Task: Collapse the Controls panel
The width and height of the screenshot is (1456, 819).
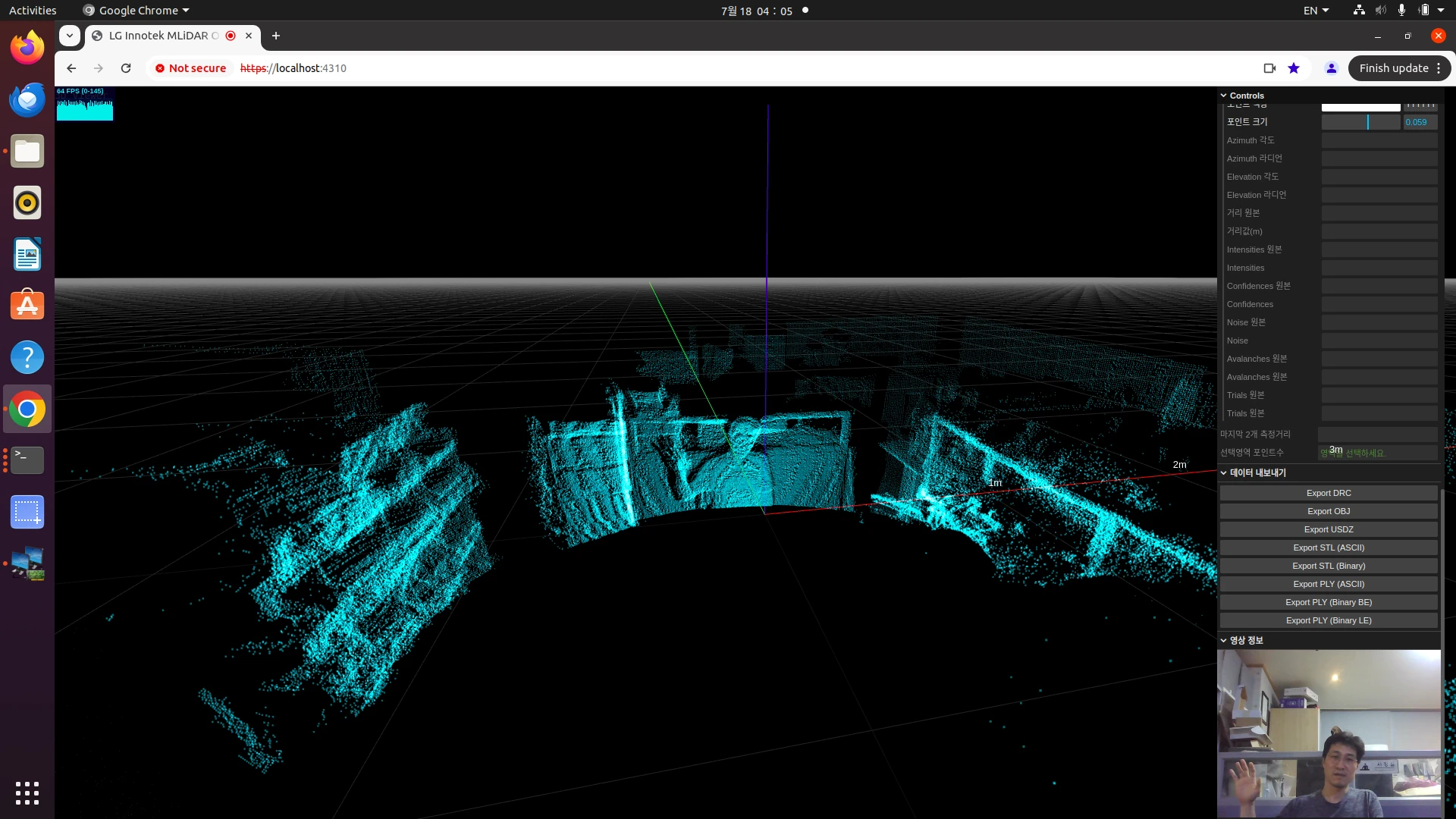Action: coord(1329,96)
